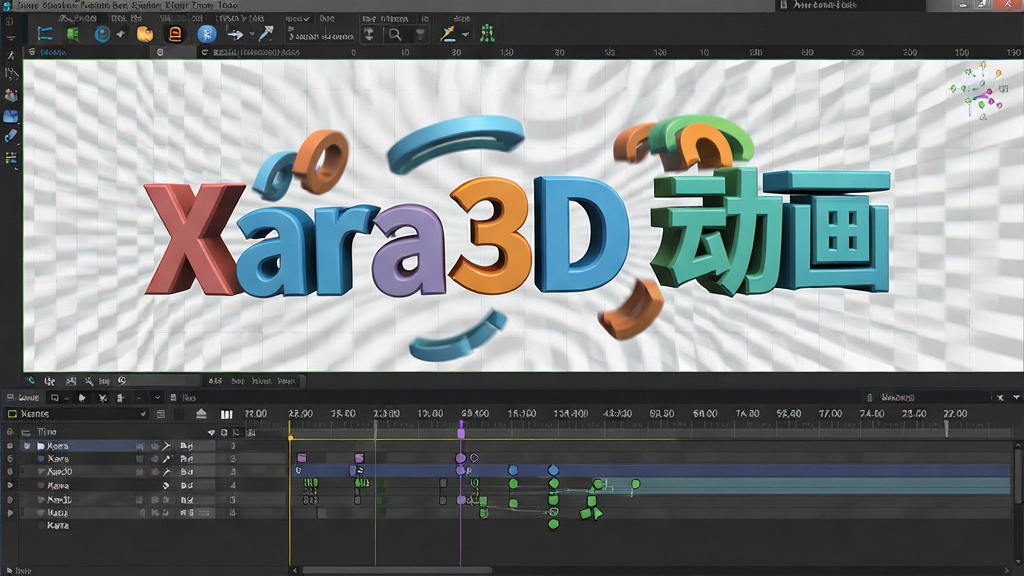This screenshot has width=1024, height=576.
Task: Click the left scroll arrow below the timeline
Action: [x=295, y=571]
